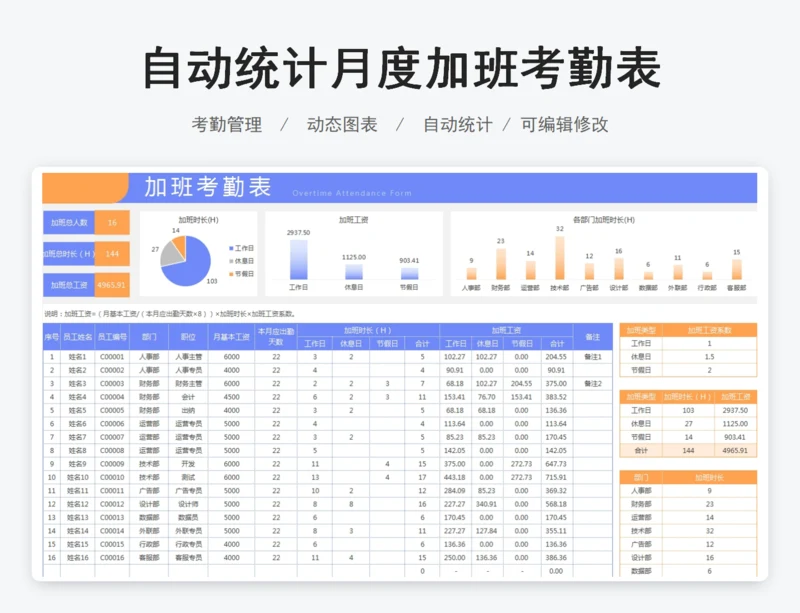Screen dimensions: 800x613
Task: Select the 340.91 rest-day pay cell
Action: click(486, 504)
